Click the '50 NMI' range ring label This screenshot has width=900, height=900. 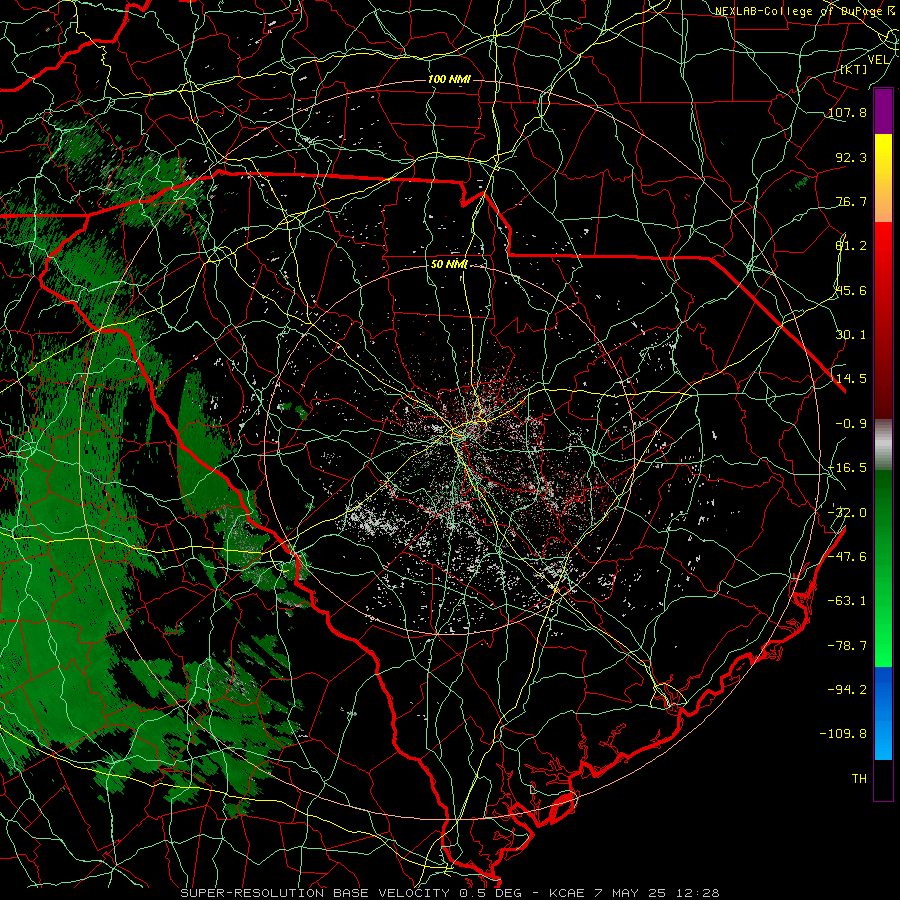[449, 264]
